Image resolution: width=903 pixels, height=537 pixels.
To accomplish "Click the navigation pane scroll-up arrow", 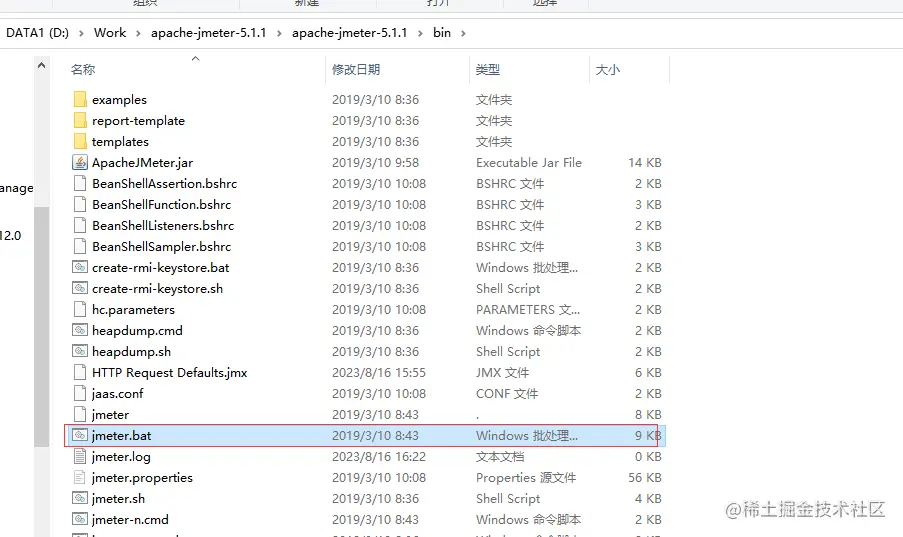I will point(41,66).
